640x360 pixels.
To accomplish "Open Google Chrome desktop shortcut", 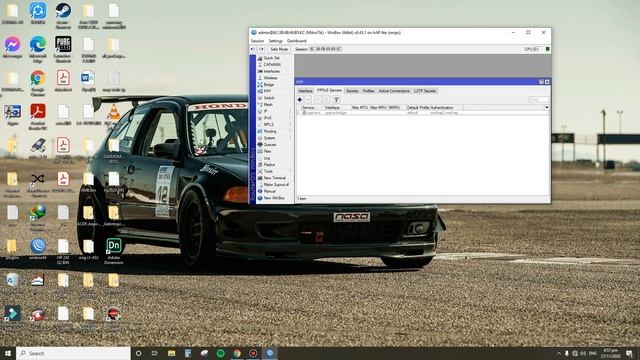I will tap(38, 83).
